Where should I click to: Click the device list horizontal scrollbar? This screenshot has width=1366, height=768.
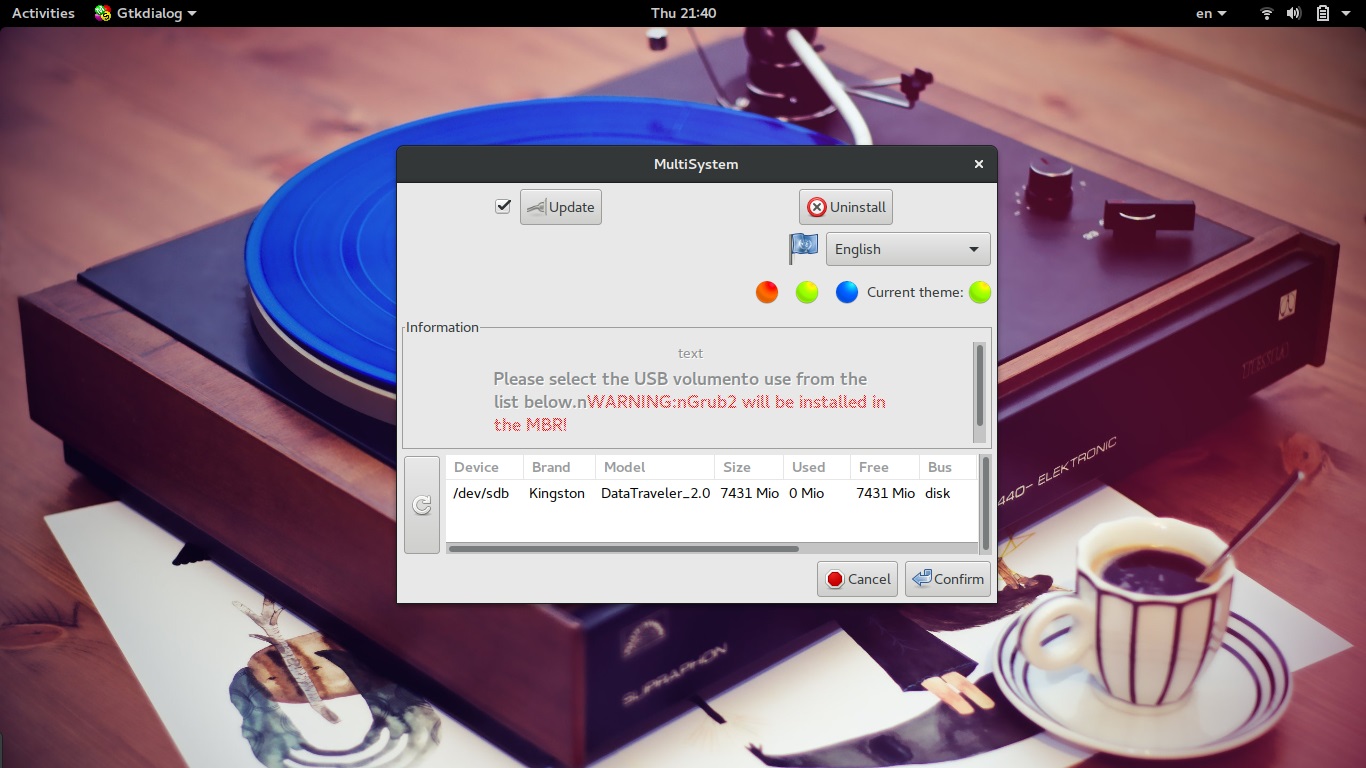624,548
